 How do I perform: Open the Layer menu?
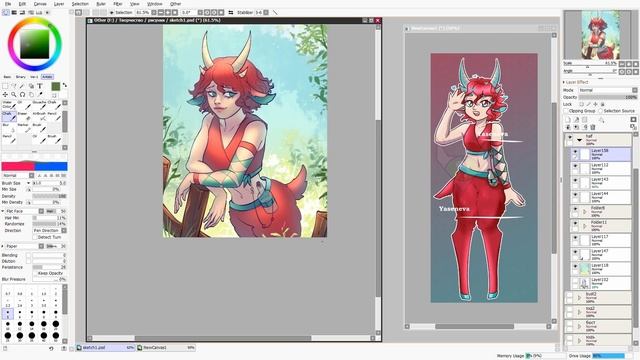coord(59,4)
